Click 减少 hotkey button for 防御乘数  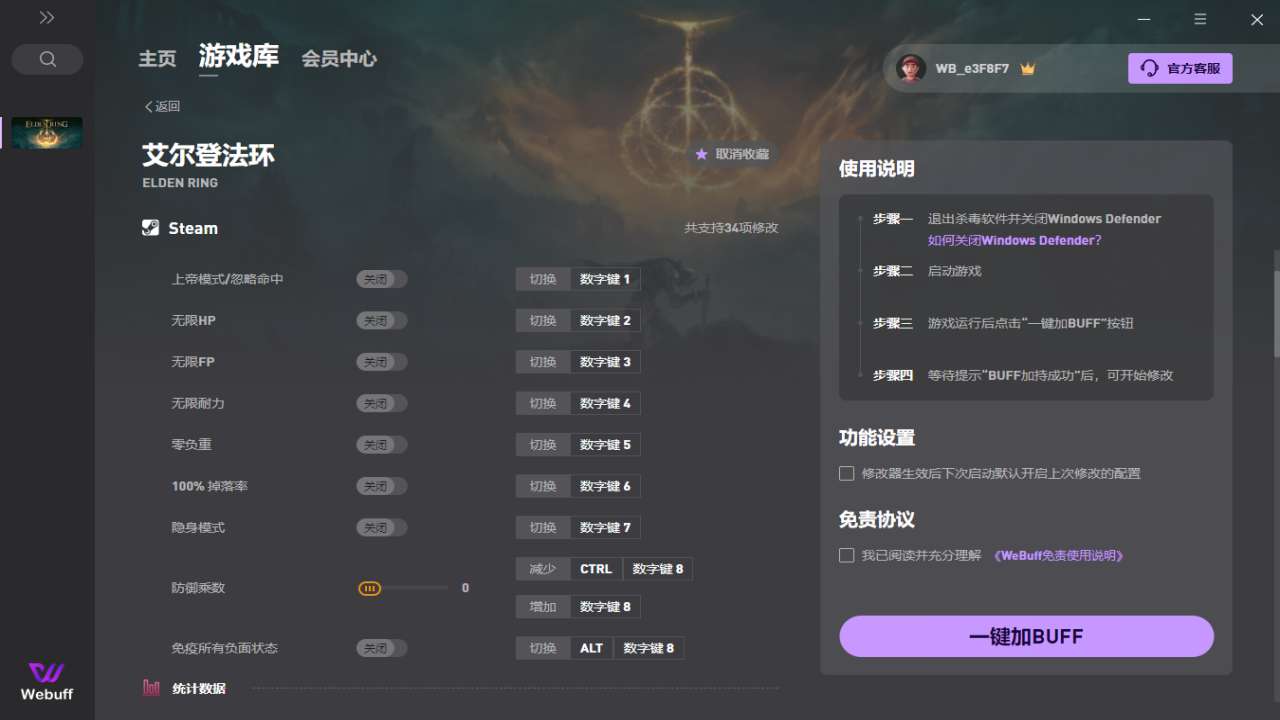pos(543,569)
